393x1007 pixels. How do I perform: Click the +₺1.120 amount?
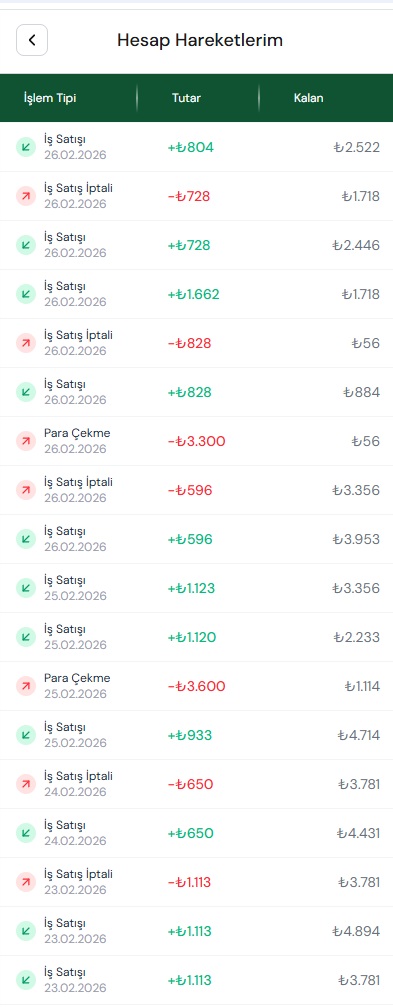point(192,637)
